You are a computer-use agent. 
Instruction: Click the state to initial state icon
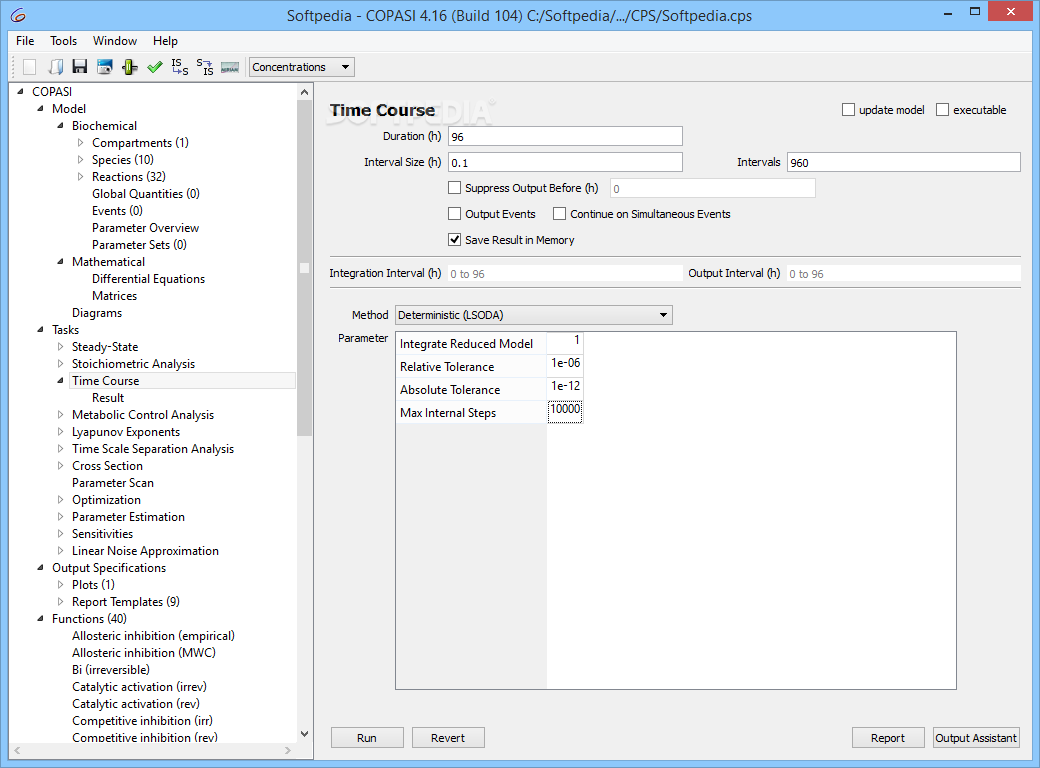(205, 67)
